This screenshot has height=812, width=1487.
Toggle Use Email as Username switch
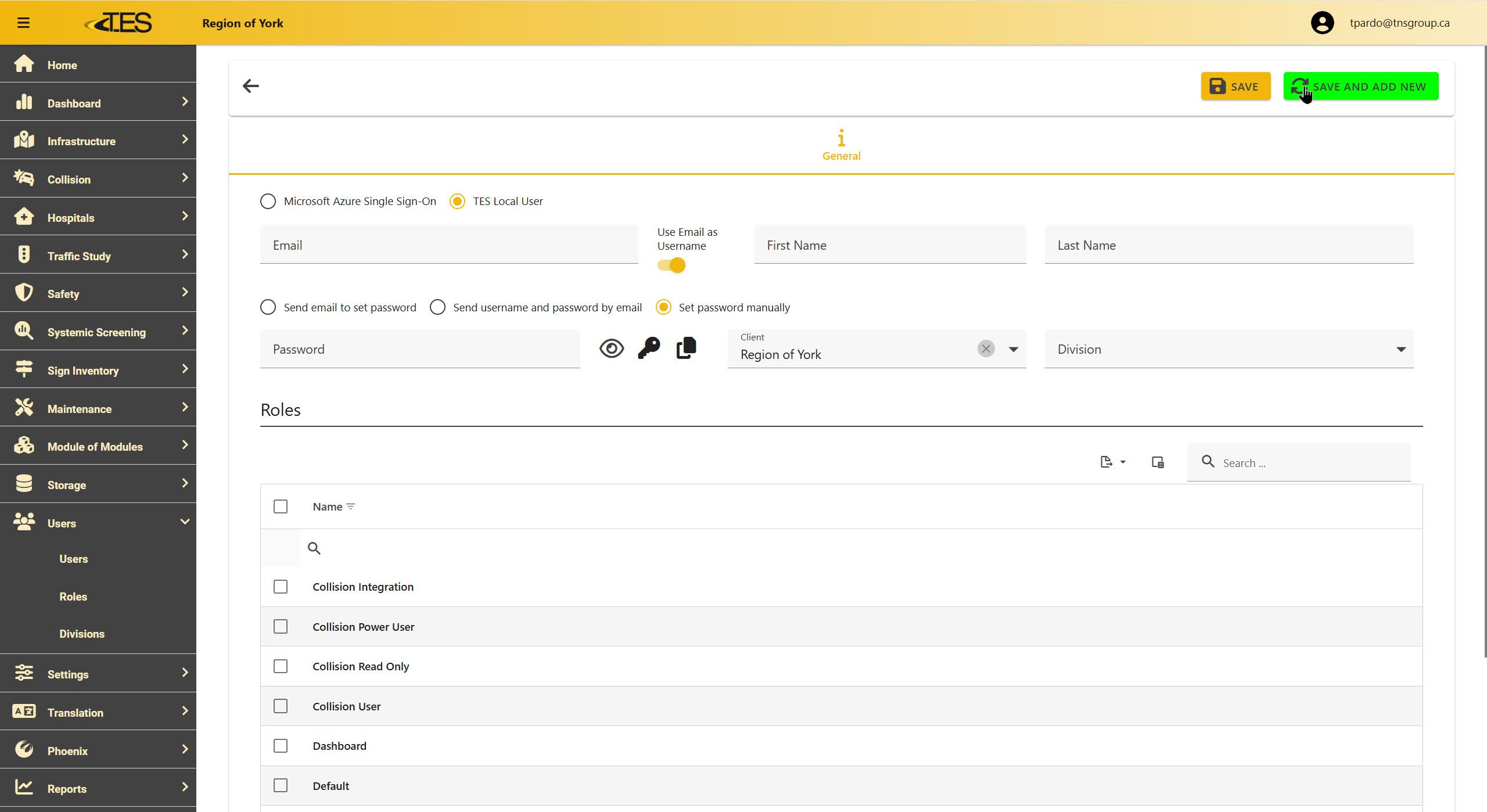671,265
